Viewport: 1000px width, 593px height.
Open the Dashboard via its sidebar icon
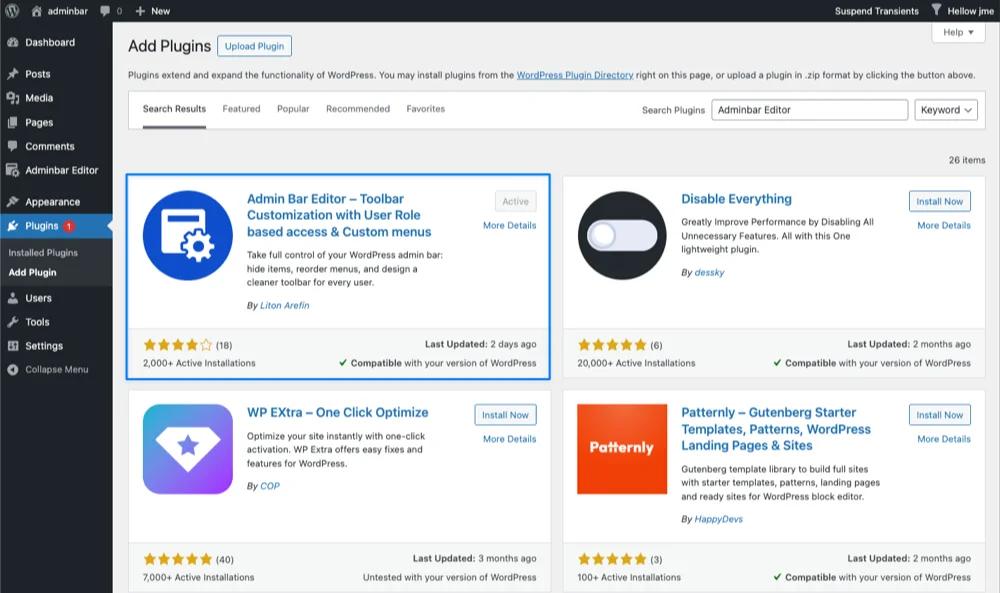point(14,42)
